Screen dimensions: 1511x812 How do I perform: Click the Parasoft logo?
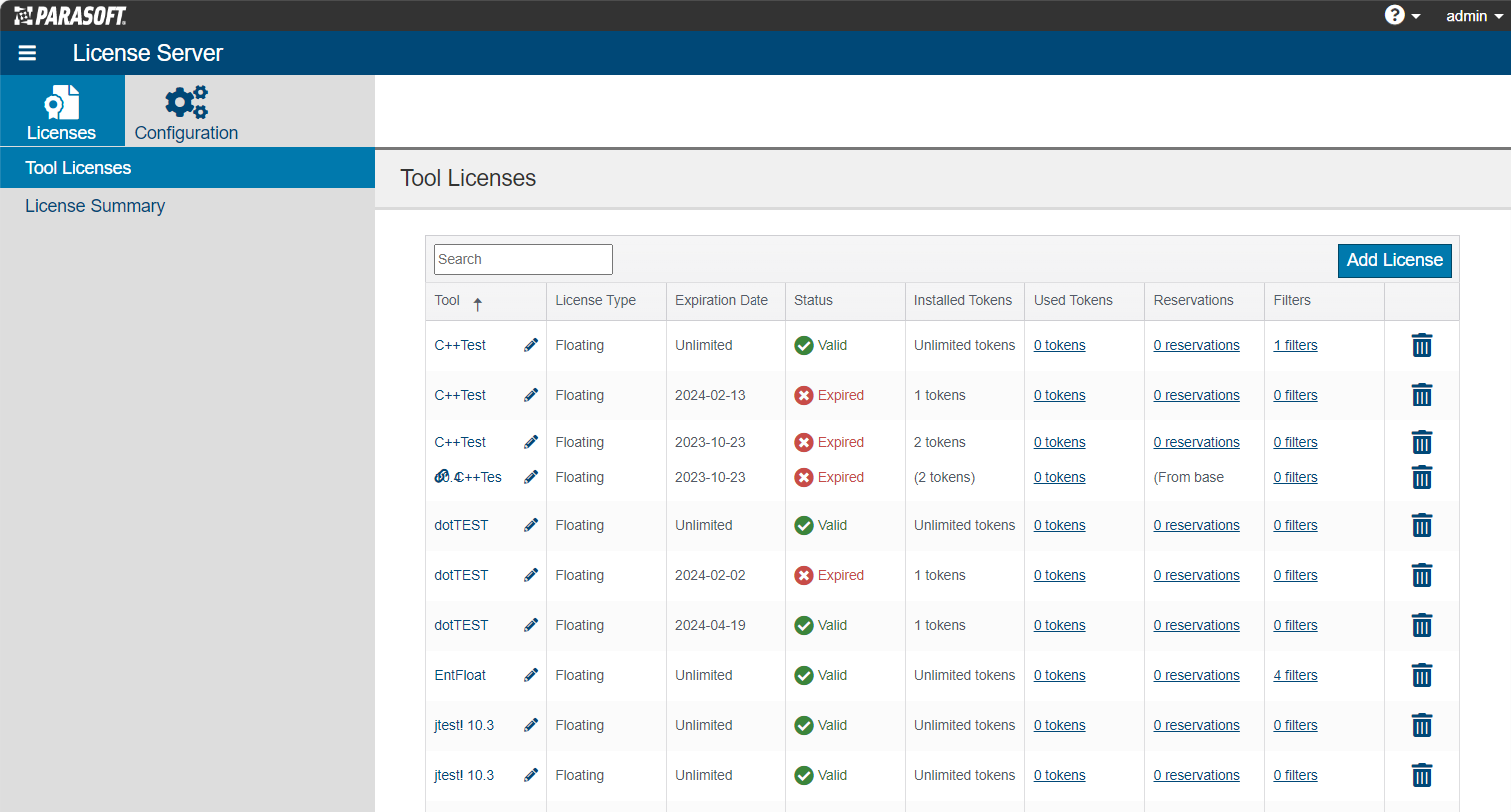(x=70, y=15)
